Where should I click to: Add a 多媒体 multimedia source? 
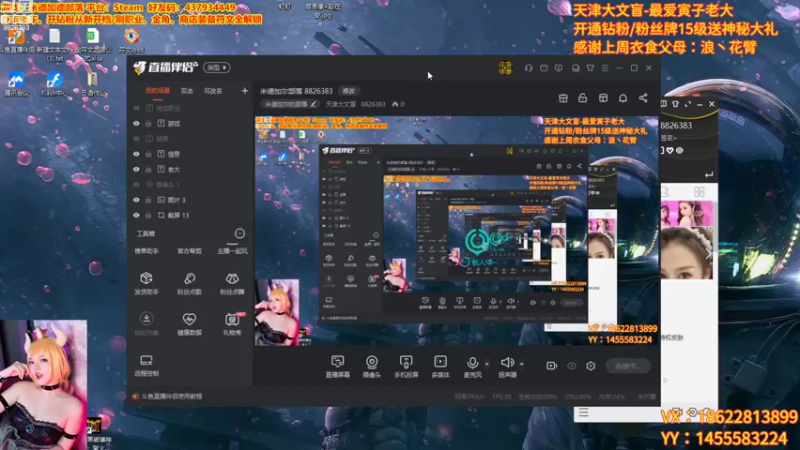click(440, 366)
